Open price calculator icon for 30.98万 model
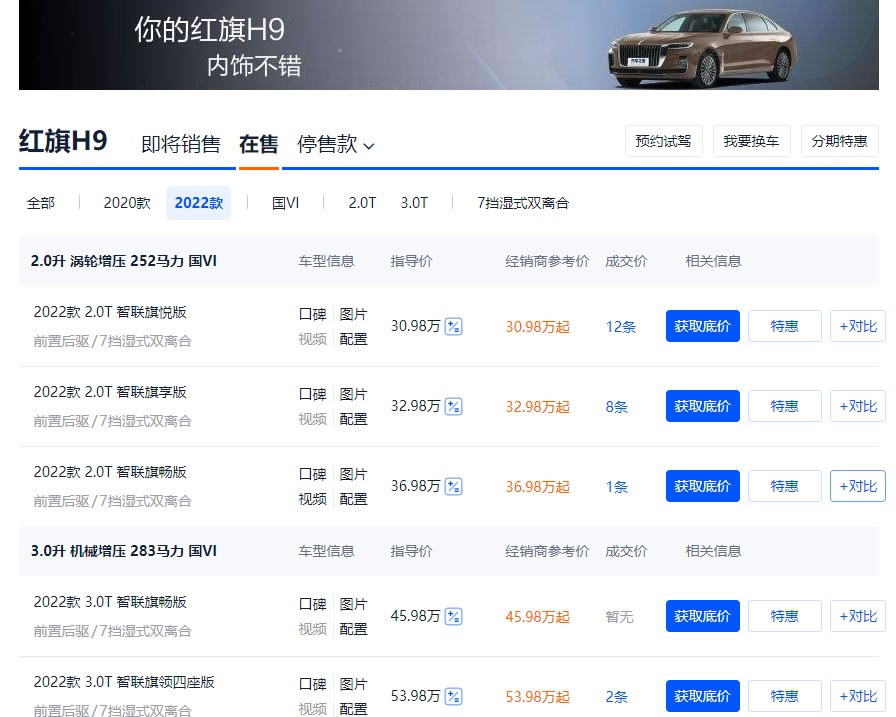Viewport: 896px width, 717px height. coord(454,326)
